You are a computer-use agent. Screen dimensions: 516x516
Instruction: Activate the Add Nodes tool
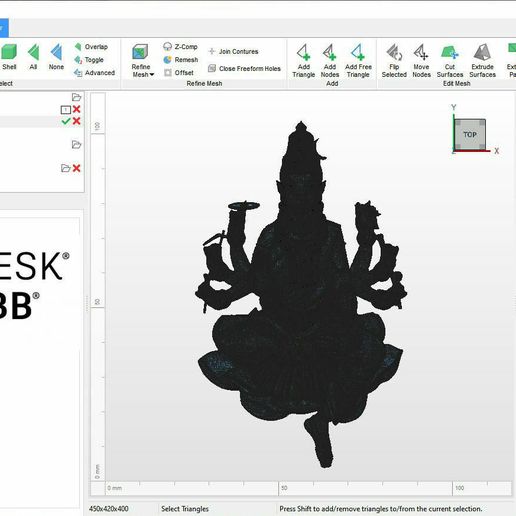(330, 61)
